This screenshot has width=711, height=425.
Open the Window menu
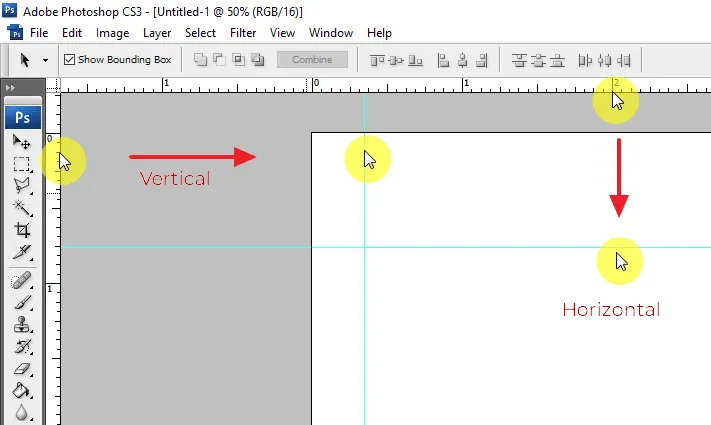pyautogui.click(x=331, y=33)
